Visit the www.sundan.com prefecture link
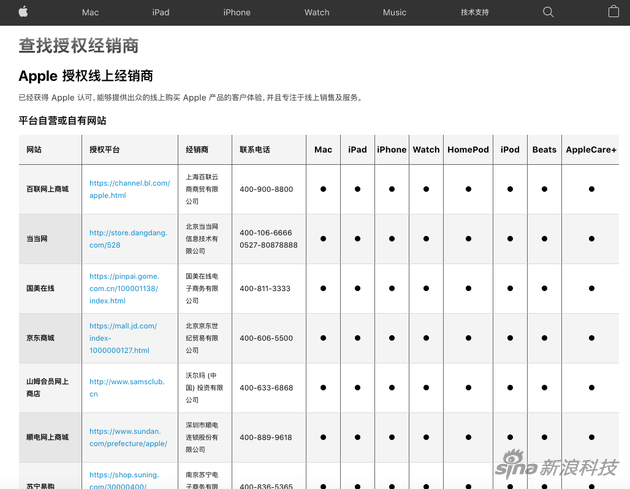Image resolution: width=630 pixels, height=489 pixels. 127,437
